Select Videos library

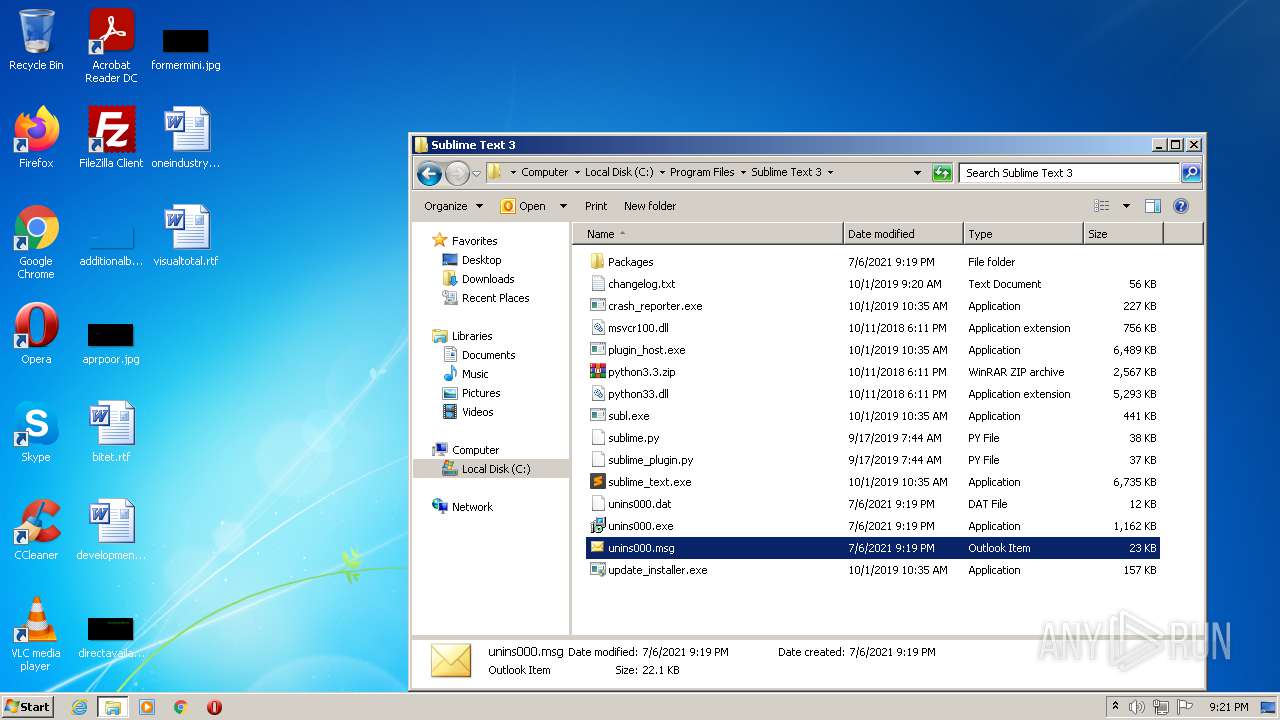point(477,412)
